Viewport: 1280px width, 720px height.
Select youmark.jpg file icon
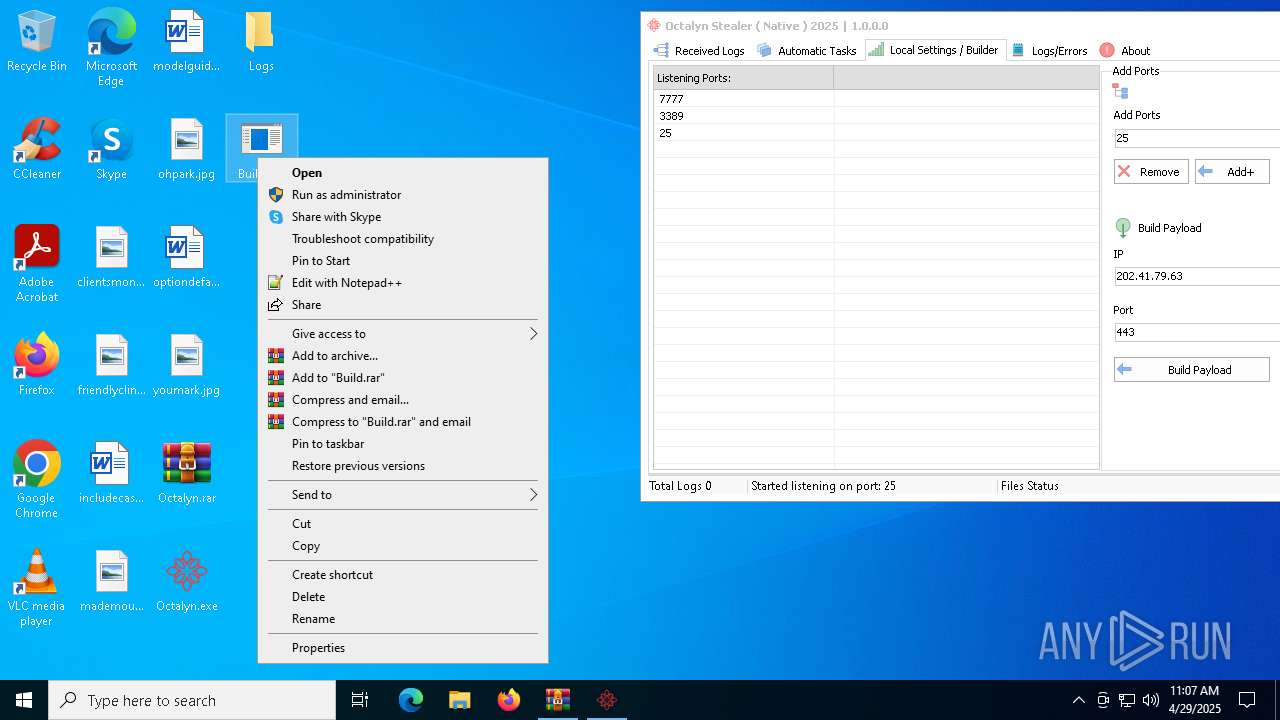tap(186, 366)
